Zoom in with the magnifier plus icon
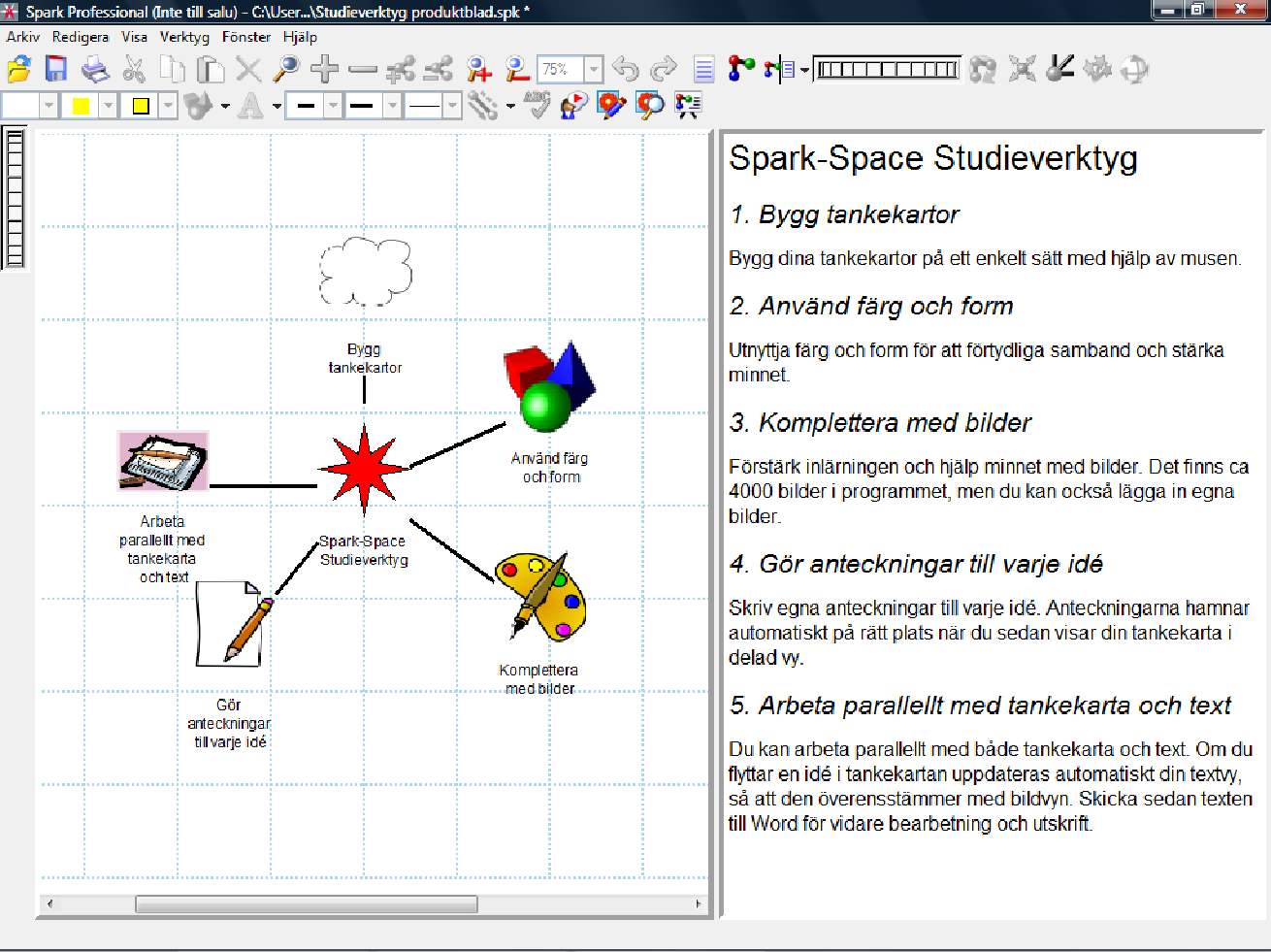 (x=478, y=69)
